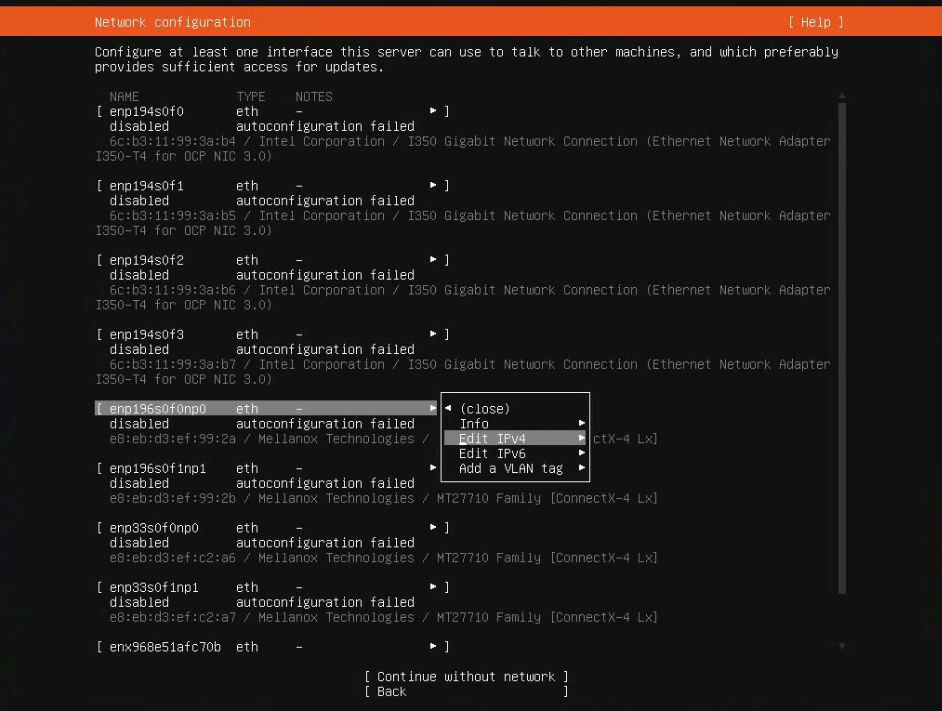The height and width of the screenshot is (711, 942).
Task: Expand options for interface enp194s0f0
Action: (x=432, y=111)
